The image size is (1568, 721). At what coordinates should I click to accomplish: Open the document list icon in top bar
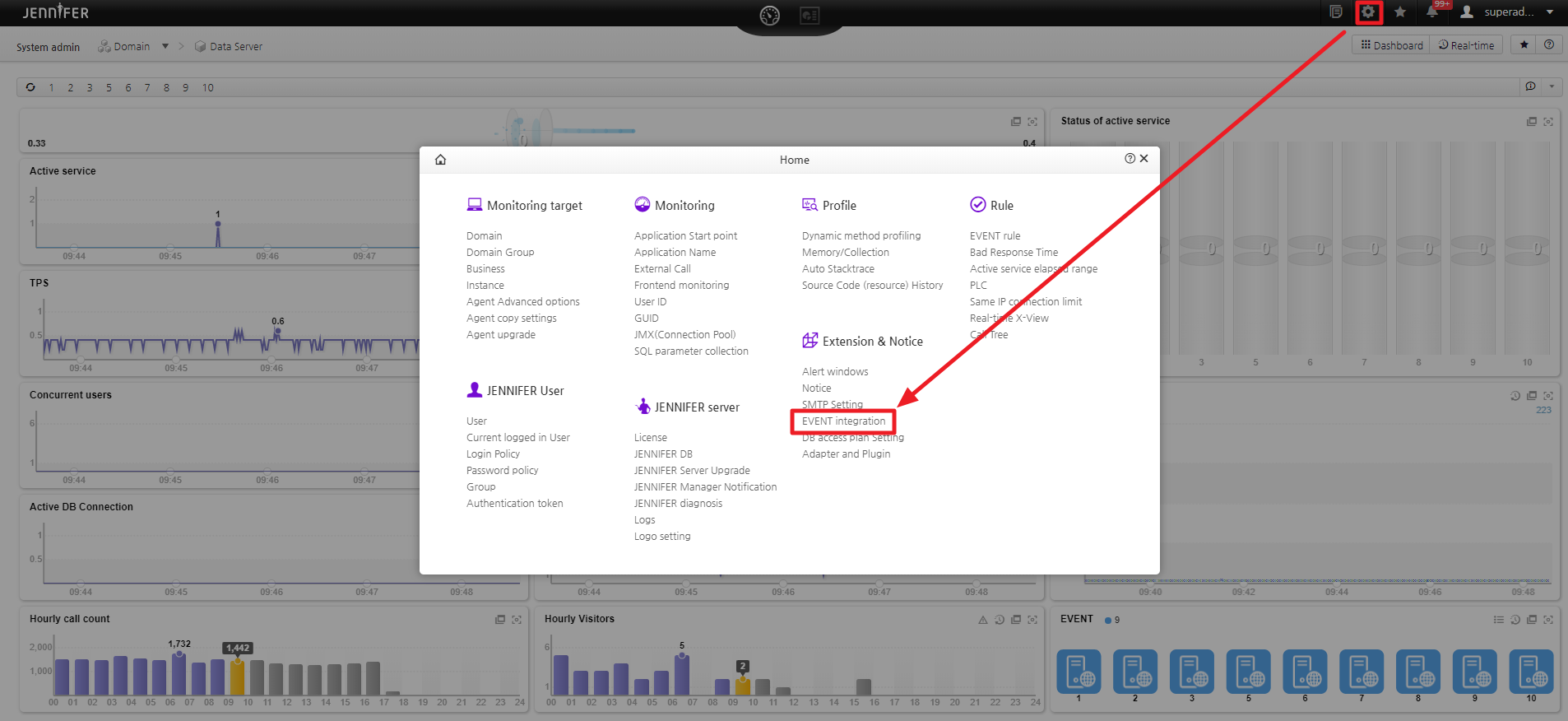coord(1336,12)
